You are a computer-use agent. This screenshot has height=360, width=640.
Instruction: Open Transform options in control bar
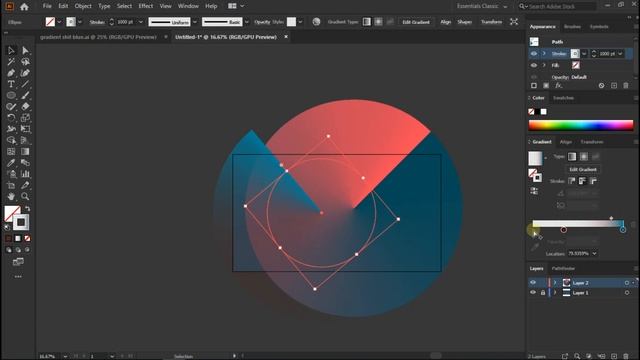pyautogui.click(x=491, y=22)
